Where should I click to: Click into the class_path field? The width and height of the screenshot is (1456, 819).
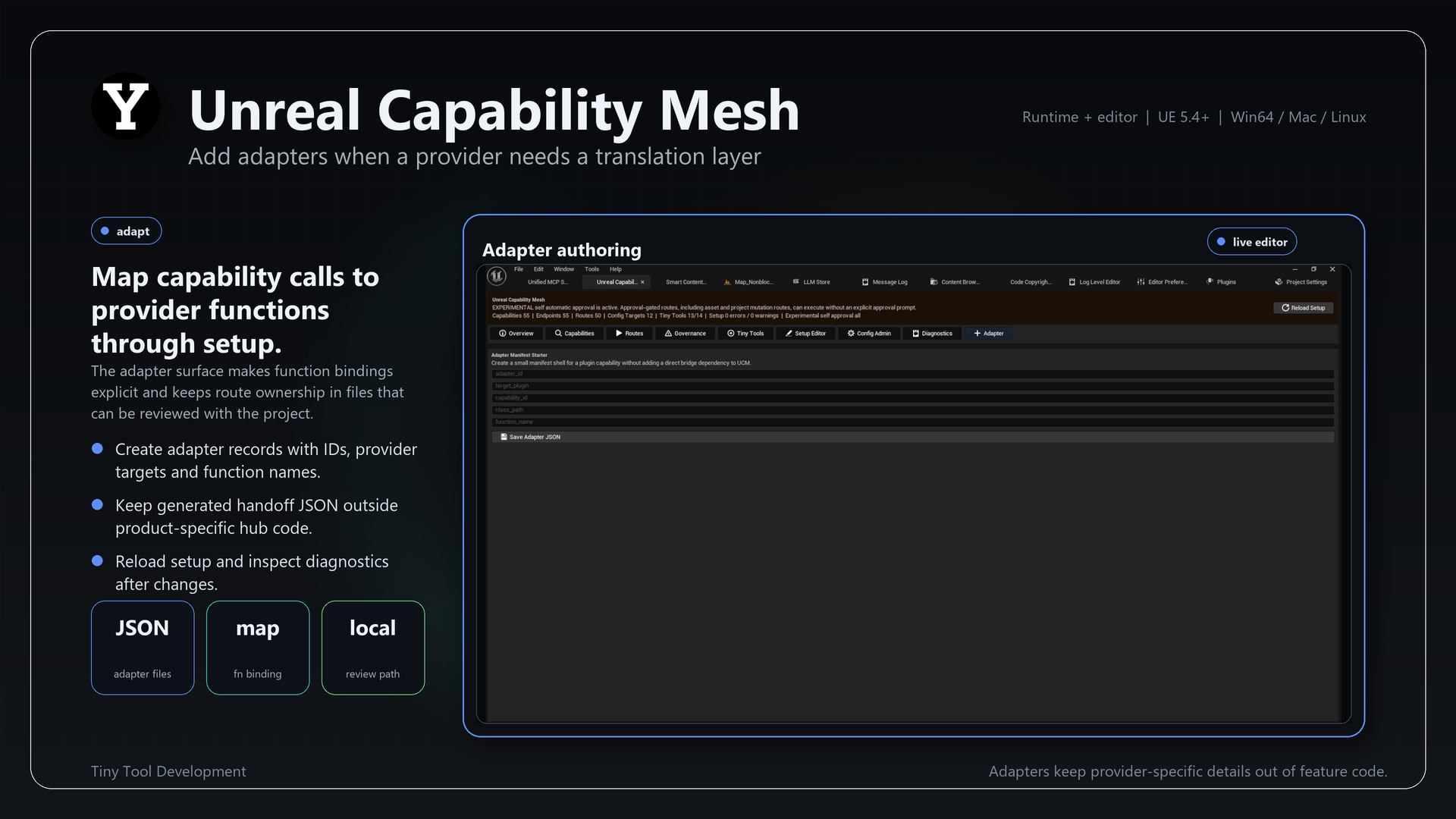[x=913, y=410]
